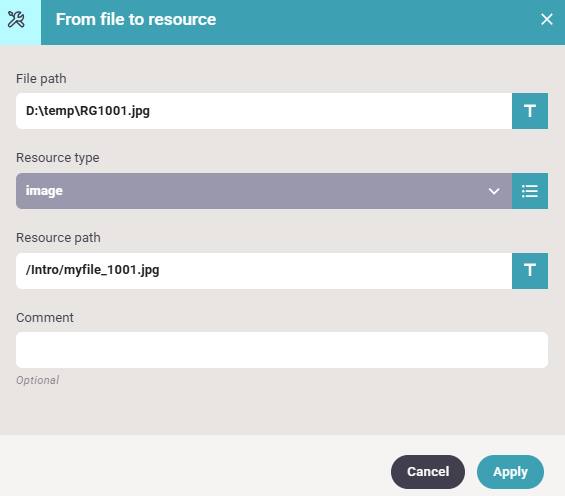Click the T text-mode icon beside File path

(x=530, y=111)
